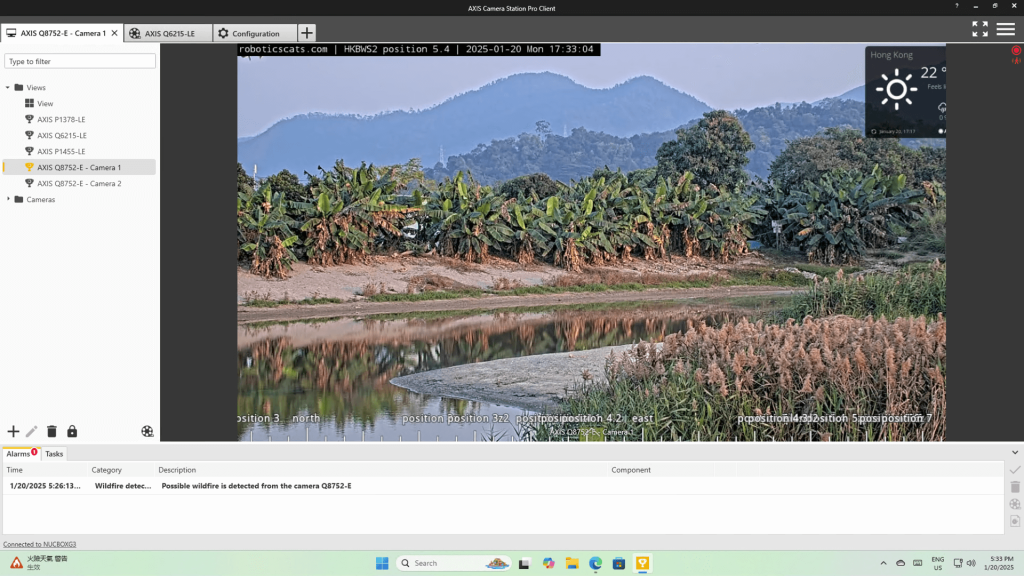Expand the Cameras folder
The height and width of the screenshot is (576, 1024).
pos(8,199)
